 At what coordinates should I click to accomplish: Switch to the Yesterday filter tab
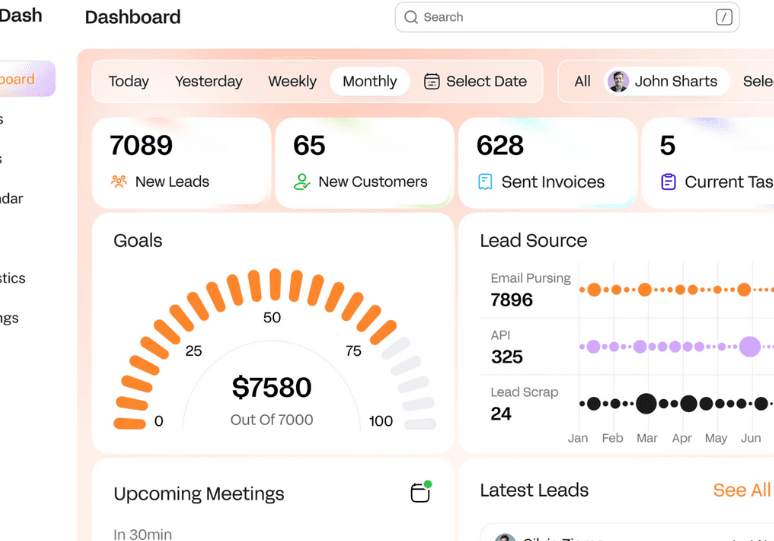[208, 82]
